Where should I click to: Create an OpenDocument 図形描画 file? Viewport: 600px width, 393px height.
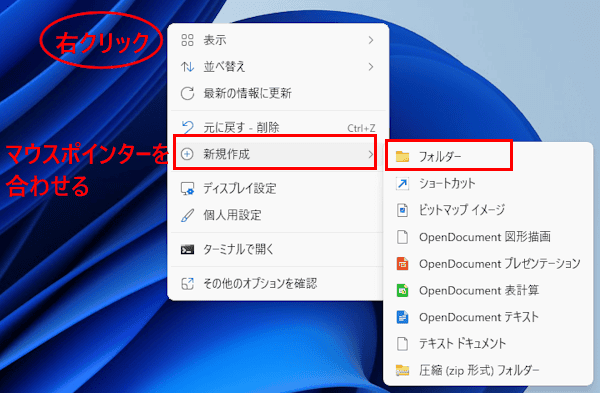[488, 237]
